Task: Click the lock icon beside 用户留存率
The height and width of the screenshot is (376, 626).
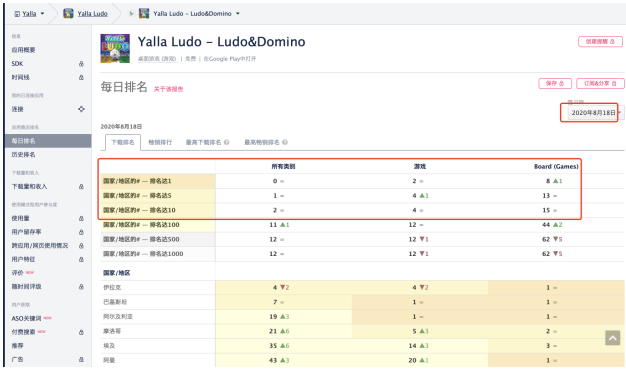Action: [x=81, y=232]
